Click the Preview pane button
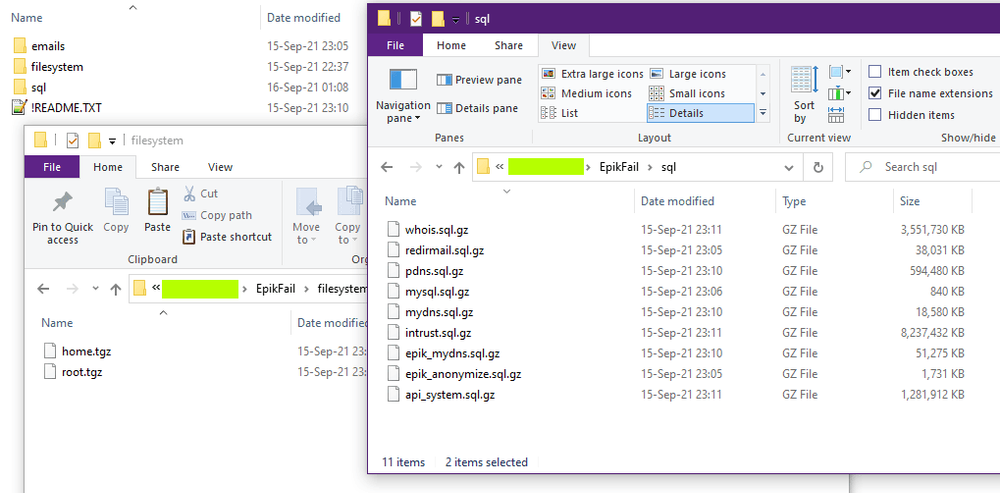Screen dimensions: 1000x493 click(x=479, y=80)
